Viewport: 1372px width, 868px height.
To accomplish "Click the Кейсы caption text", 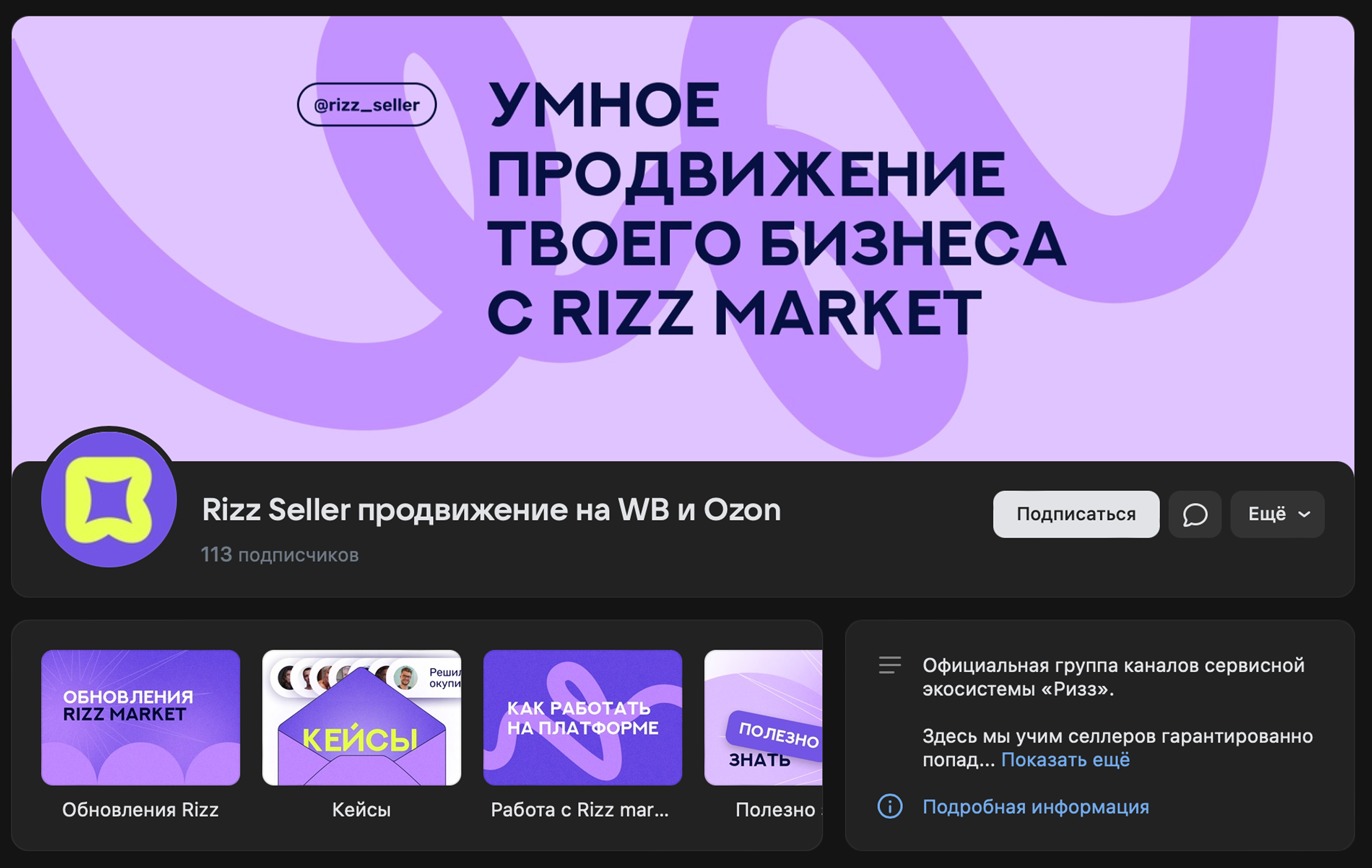I will (x=361, y=809).
